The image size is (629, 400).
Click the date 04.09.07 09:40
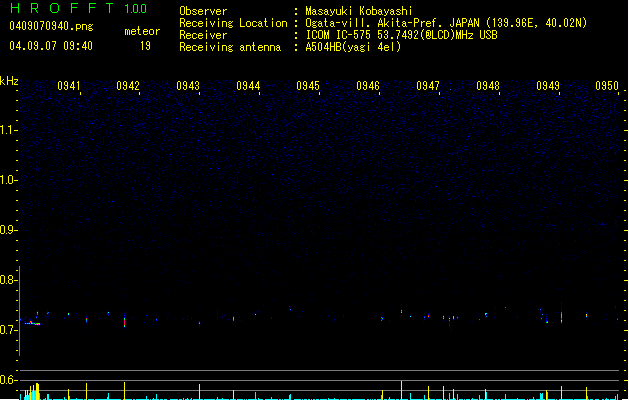coord(51,46)
